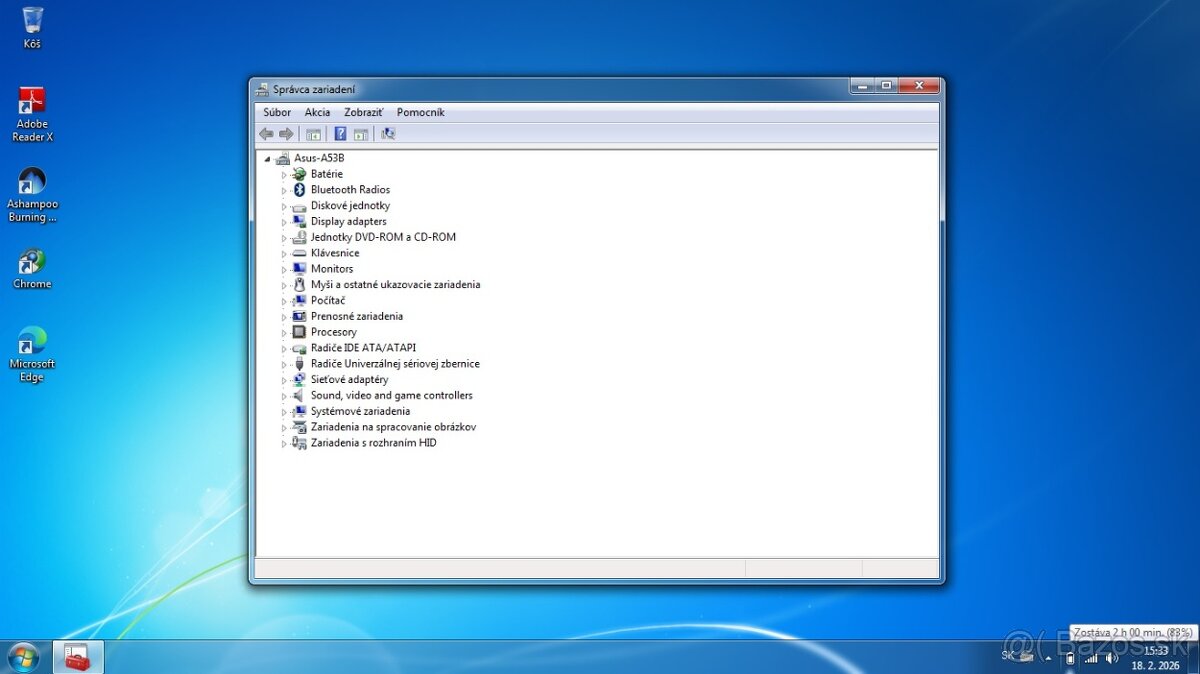Click the network signal icon in tray
The width and height of the screenshot is (1200, 674).
click(1092, 658)
